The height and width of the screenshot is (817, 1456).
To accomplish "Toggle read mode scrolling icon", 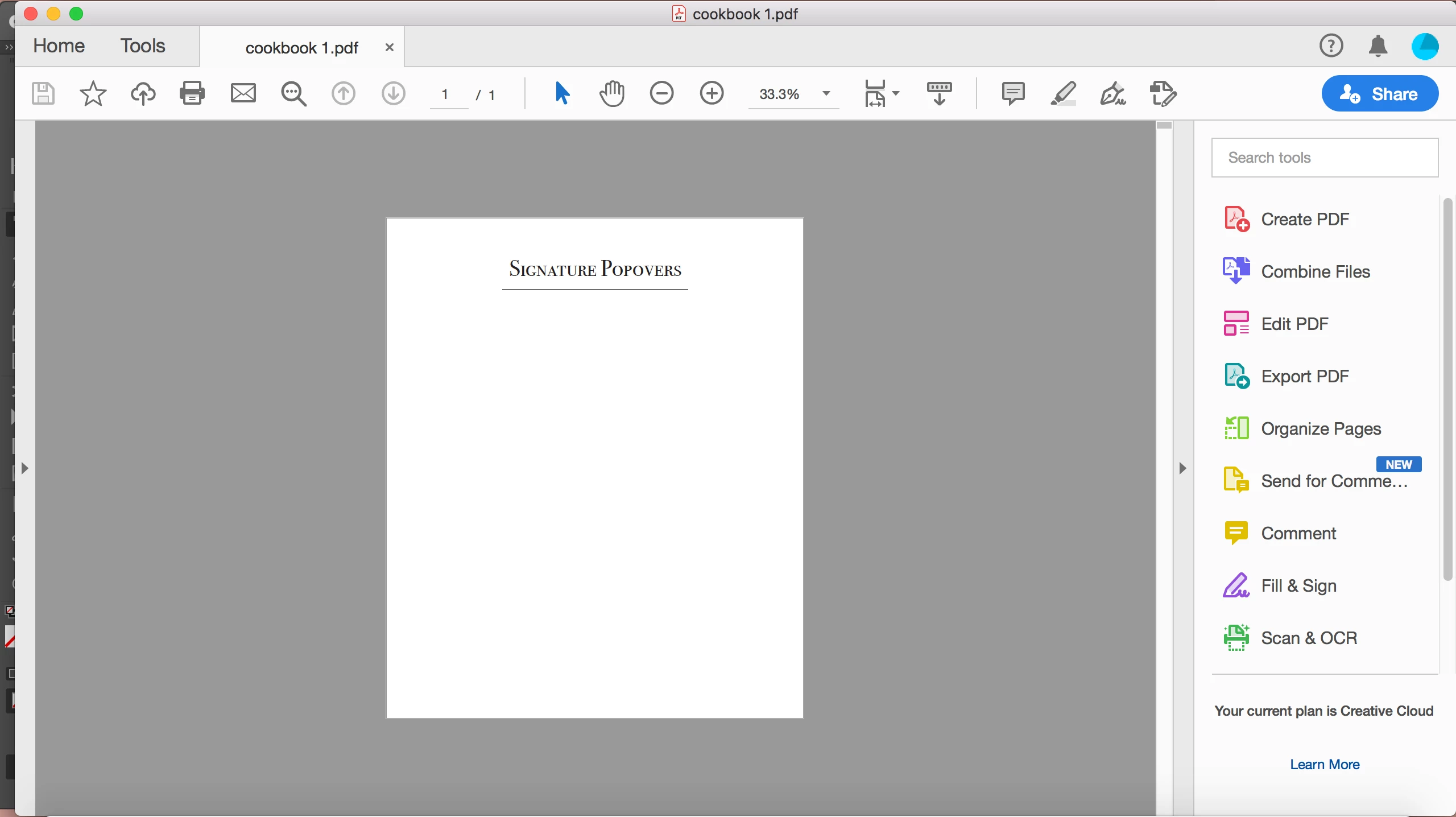I will (939, 93).
